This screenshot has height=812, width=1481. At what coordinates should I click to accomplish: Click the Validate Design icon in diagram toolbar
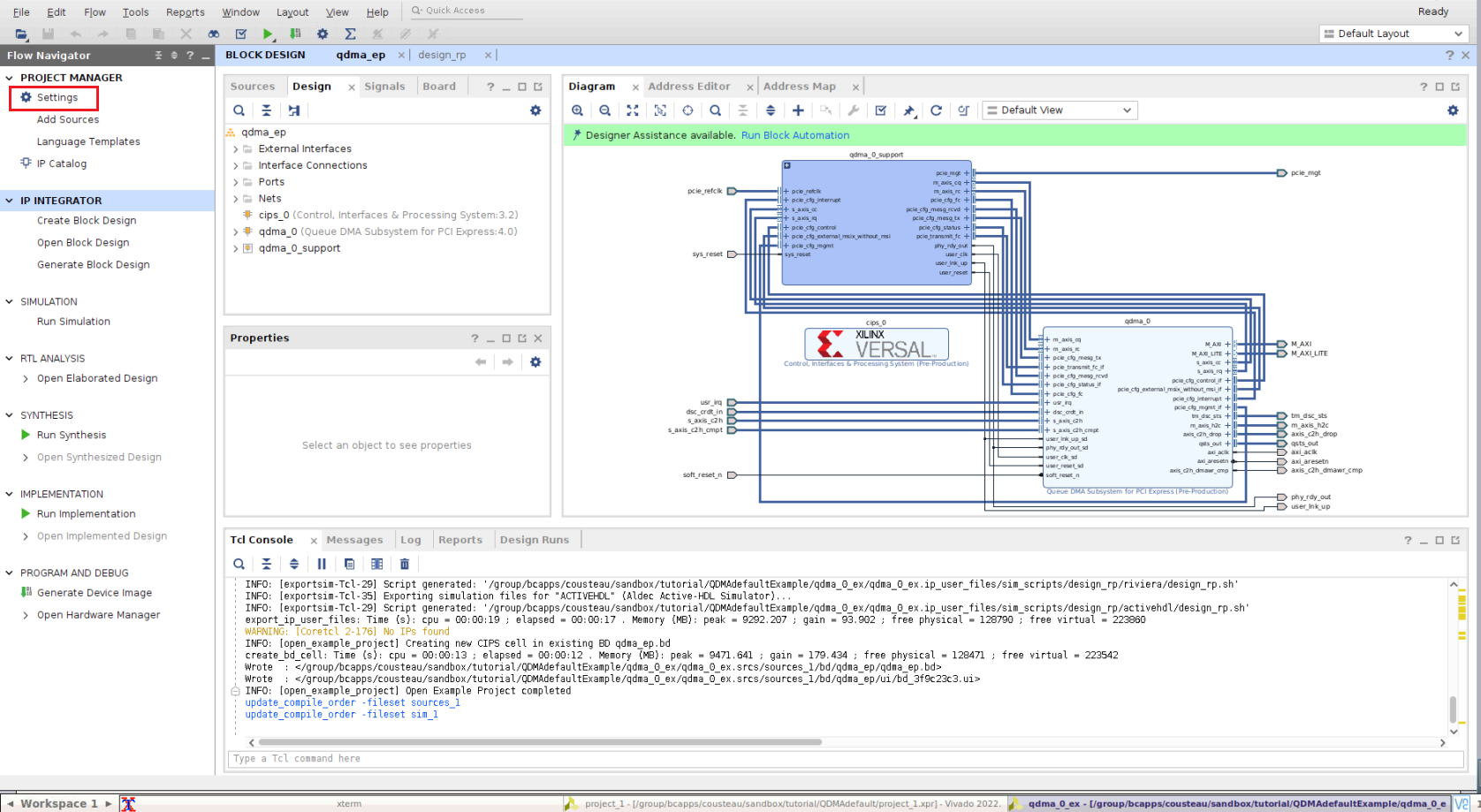[x=880, y=110]
